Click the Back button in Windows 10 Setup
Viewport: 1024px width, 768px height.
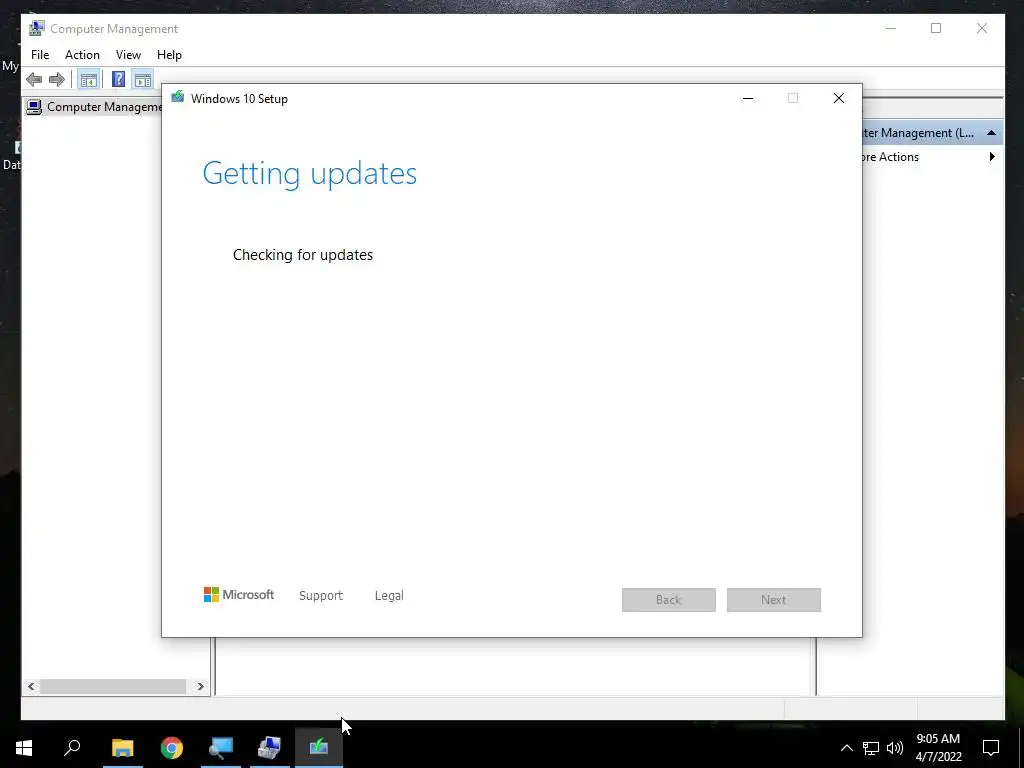(x=669, y=600)
